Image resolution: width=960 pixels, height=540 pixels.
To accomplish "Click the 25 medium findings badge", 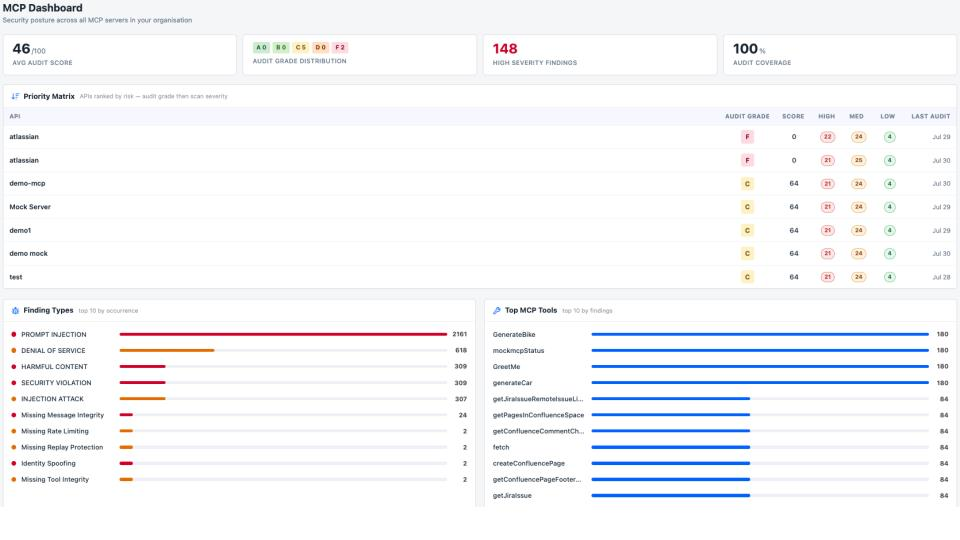I will coord(858,160).
